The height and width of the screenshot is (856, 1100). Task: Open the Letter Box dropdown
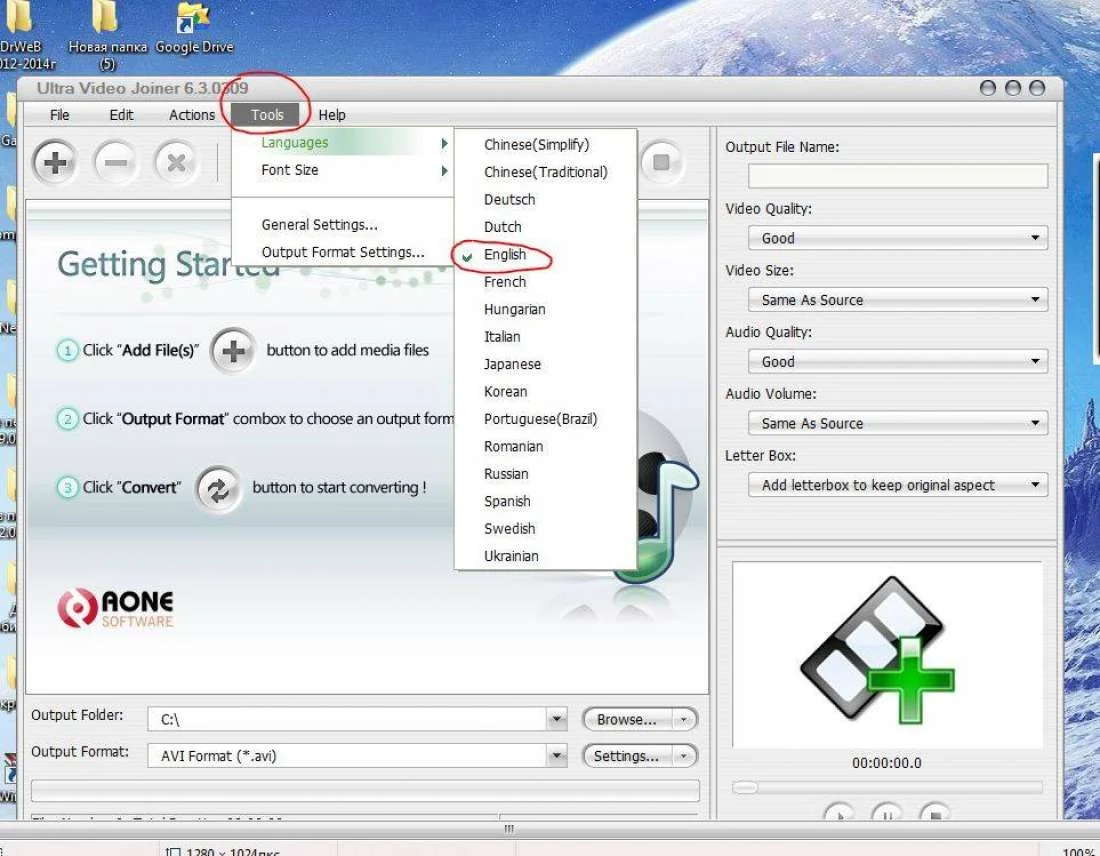[x=898, y=485]
